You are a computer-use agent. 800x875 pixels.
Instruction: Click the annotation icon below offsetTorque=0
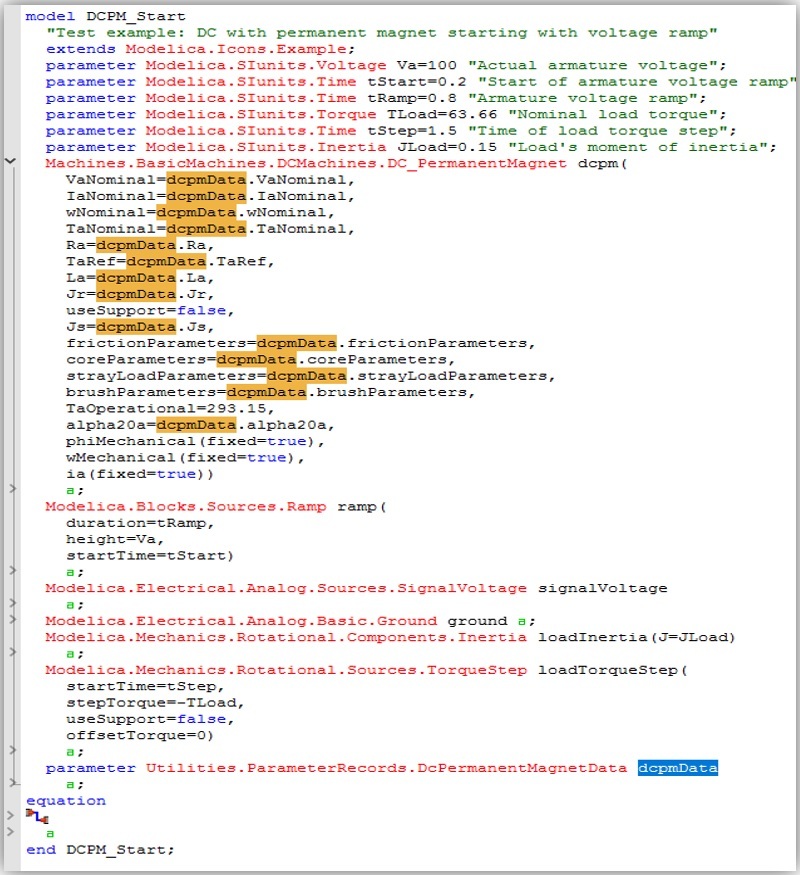click(70, 752)
